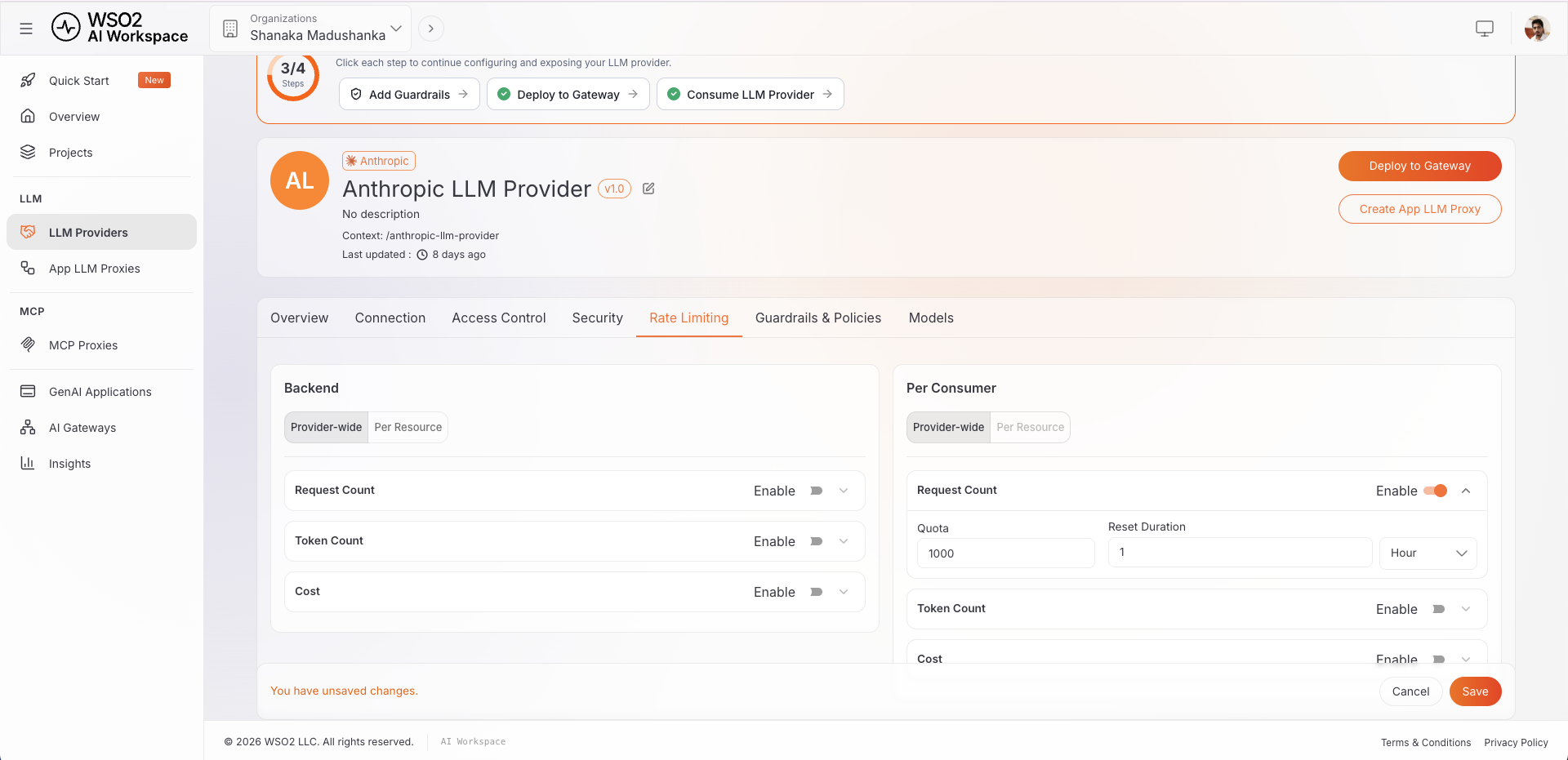Expand Backend Cost section chevron

click(x=844, y=592)
